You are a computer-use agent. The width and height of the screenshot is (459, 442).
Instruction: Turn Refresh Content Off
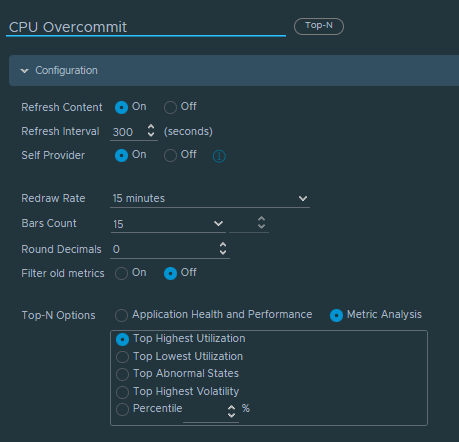[x=170, y=107]
